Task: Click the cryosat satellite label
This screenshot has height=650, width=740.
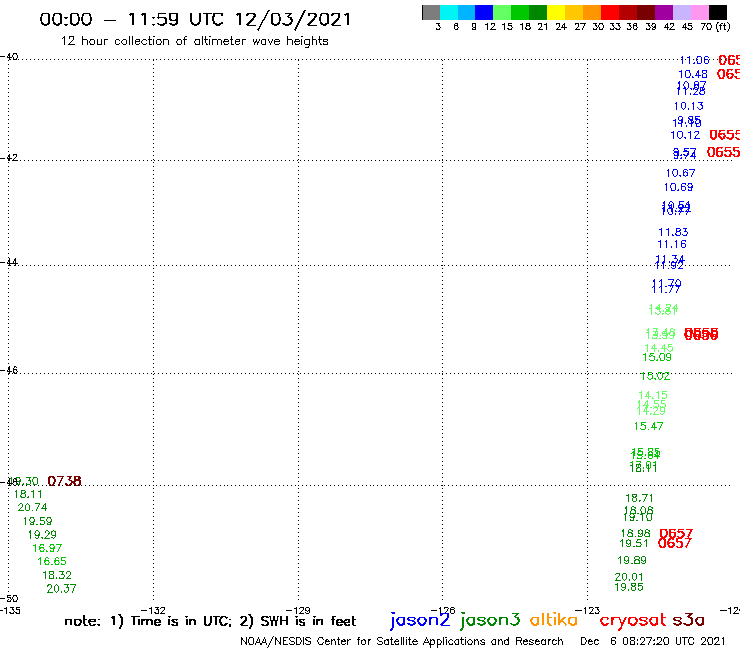Action: pos(633,621)
